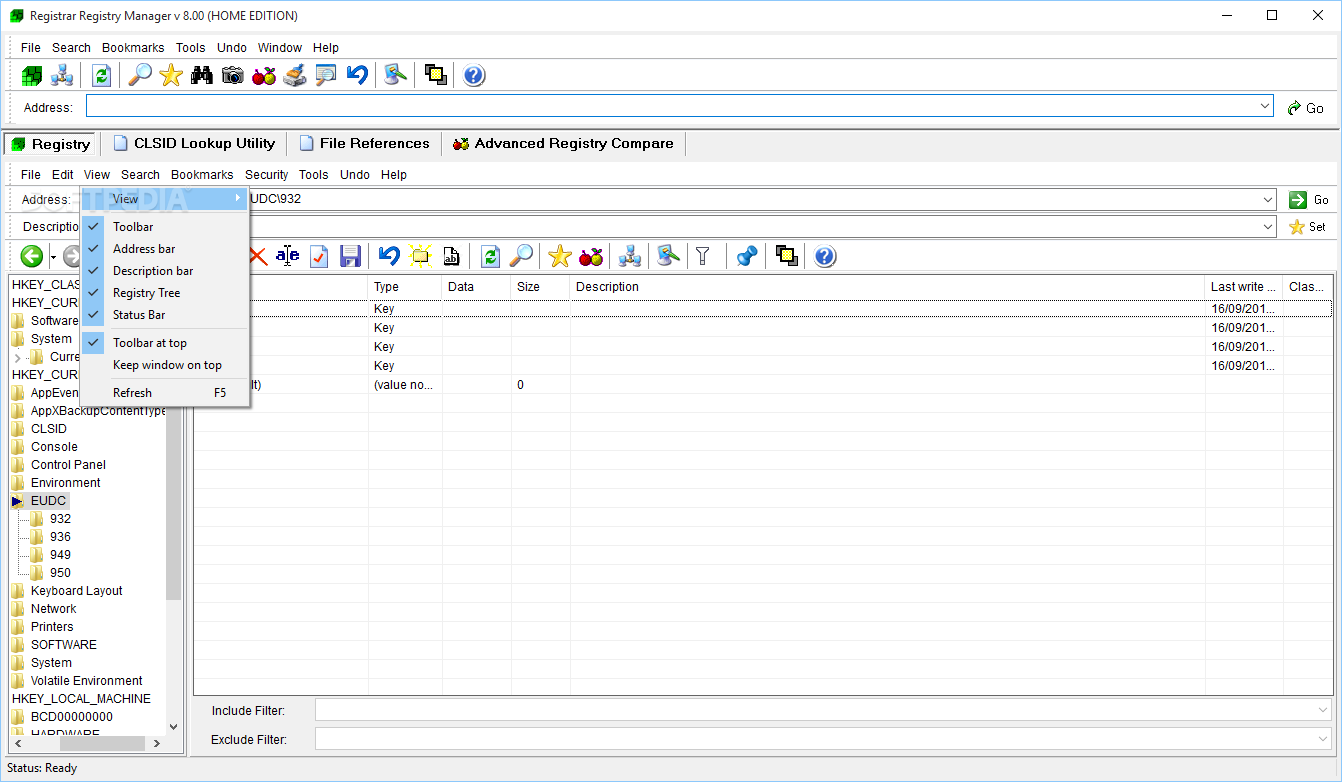The width and height of the screenshot is (1342, 782).
Task: Click the floppy disk save icon
Action: pos(350,257)
